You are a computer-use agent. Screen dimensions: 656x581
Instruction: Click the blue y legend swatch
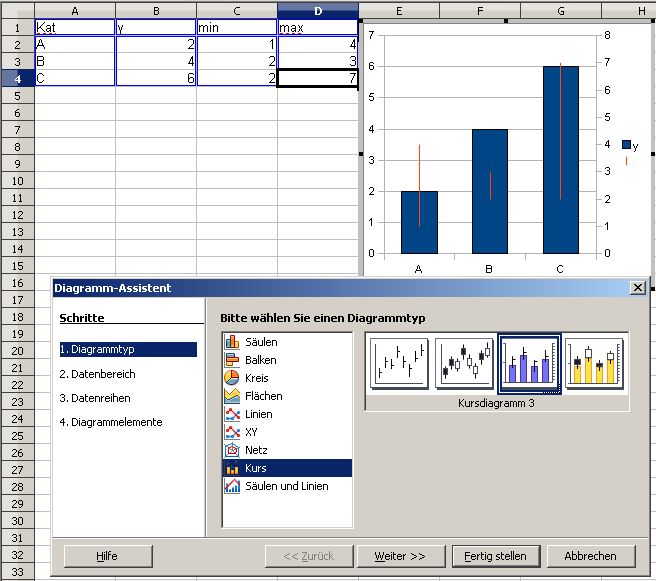tap(626, 146)
